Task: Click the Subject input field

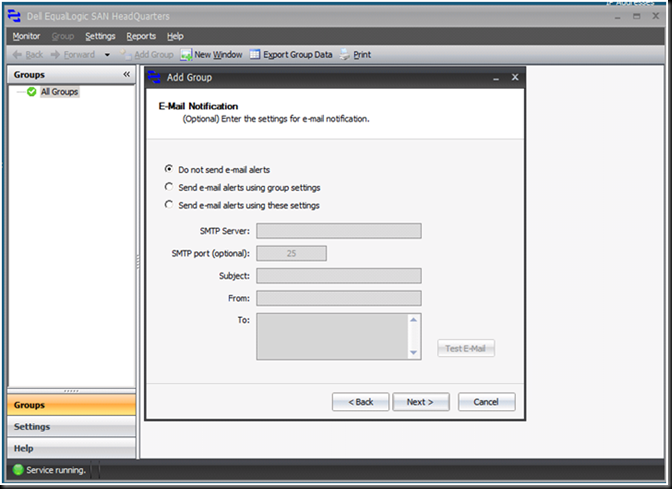Action: [x=339, y=276]
